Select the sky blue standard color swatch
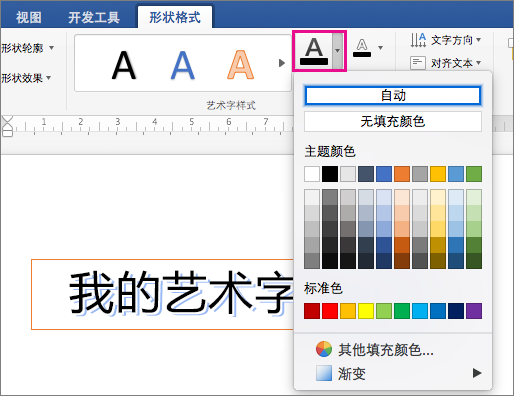Screen dimensions: 514x396 point(420,311)
